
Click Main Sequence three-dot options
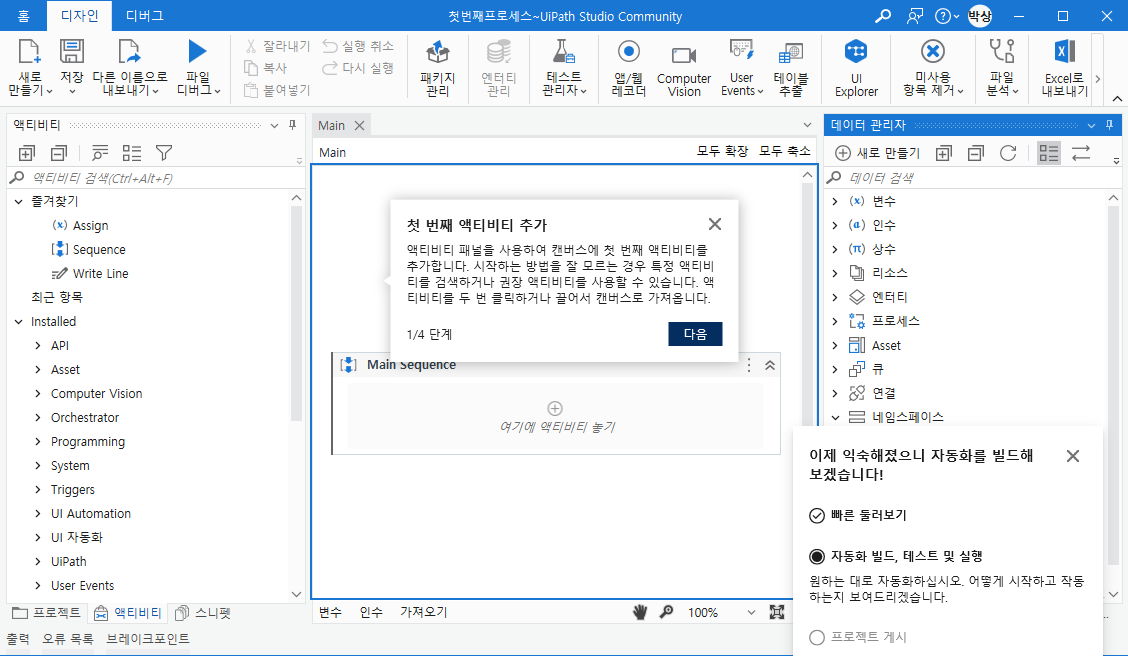pos(749,365)
